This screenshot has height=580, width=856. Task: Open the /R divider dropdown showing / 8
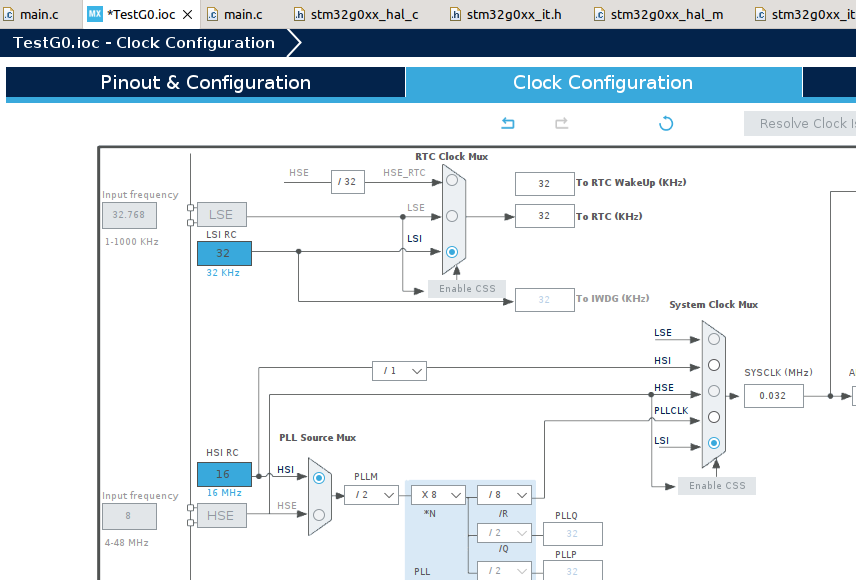503,494
